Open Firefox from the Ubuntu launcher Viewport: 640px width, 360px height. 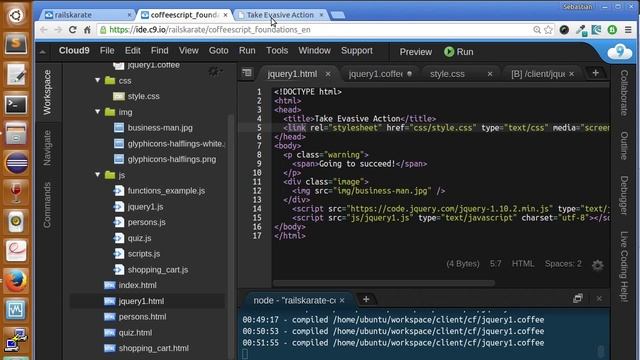point(16,281)
